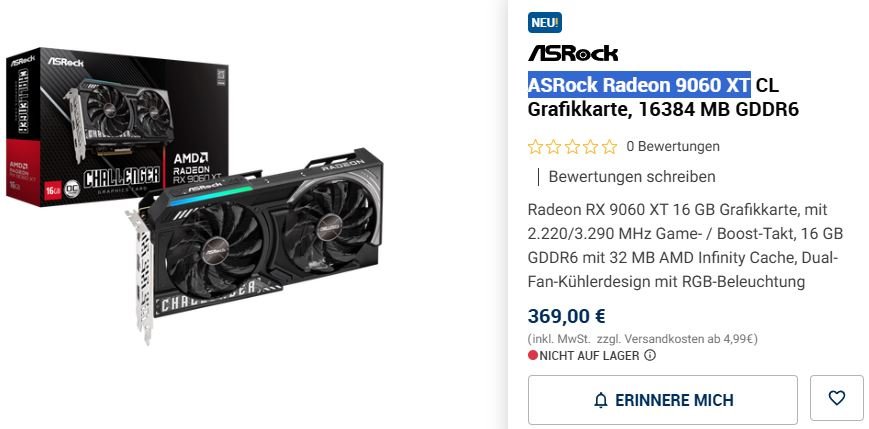Click the Challenger retail box image

pos(117,127)
